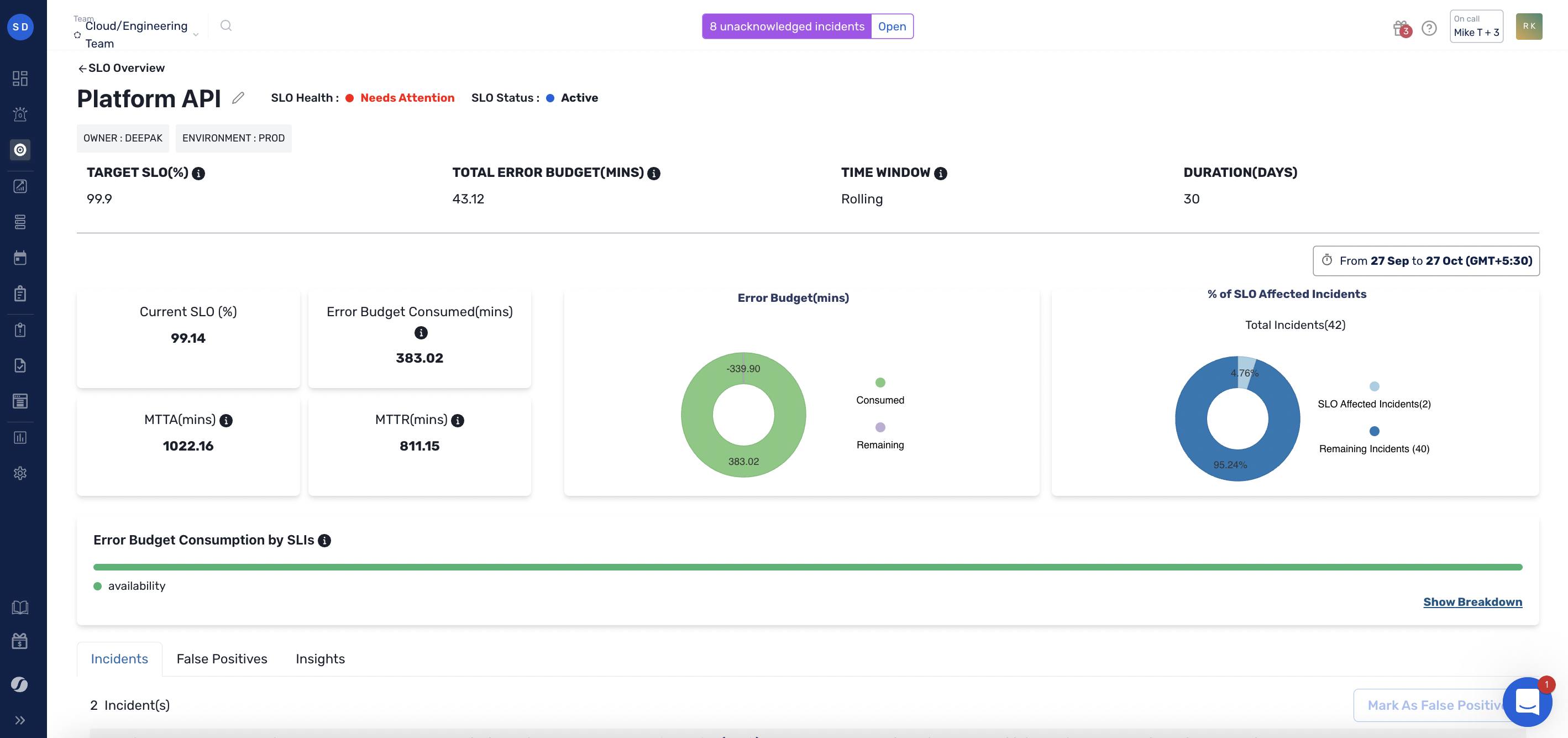
Task: Open the search magnifier icon in header
Action: coord(226,25)
